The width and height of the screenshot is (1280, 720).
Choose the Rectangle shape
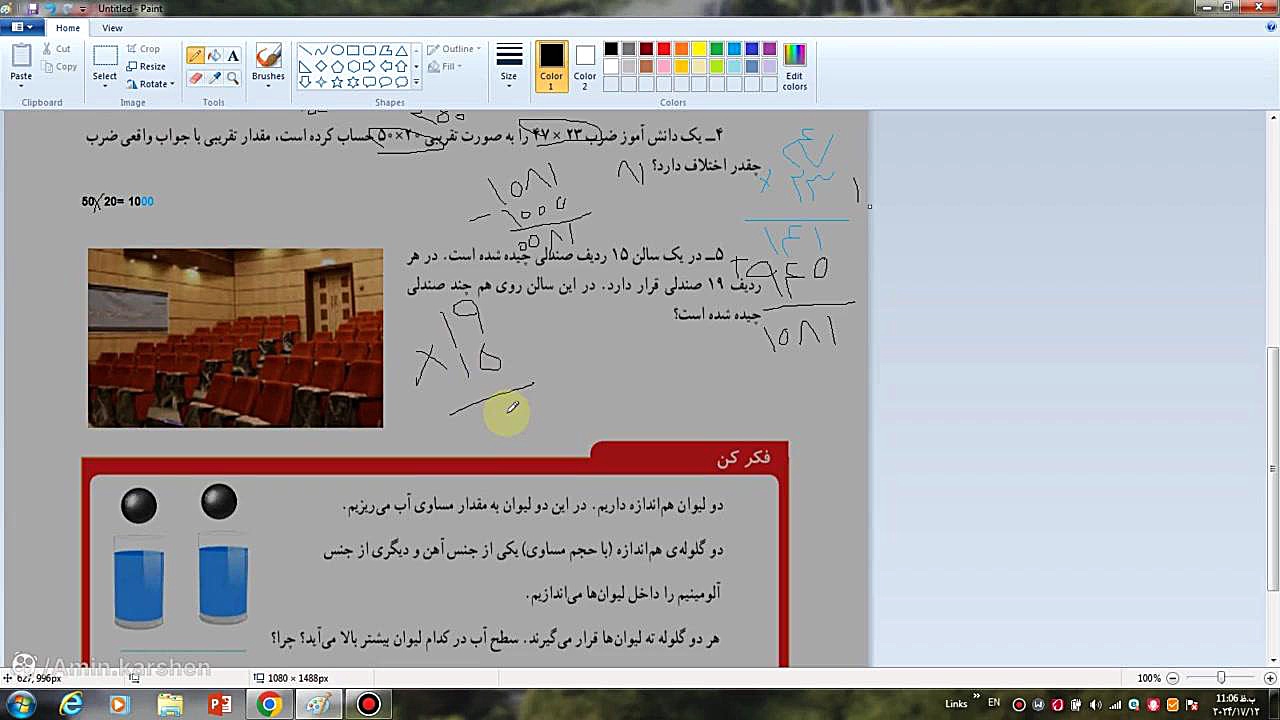pos(353,50)
